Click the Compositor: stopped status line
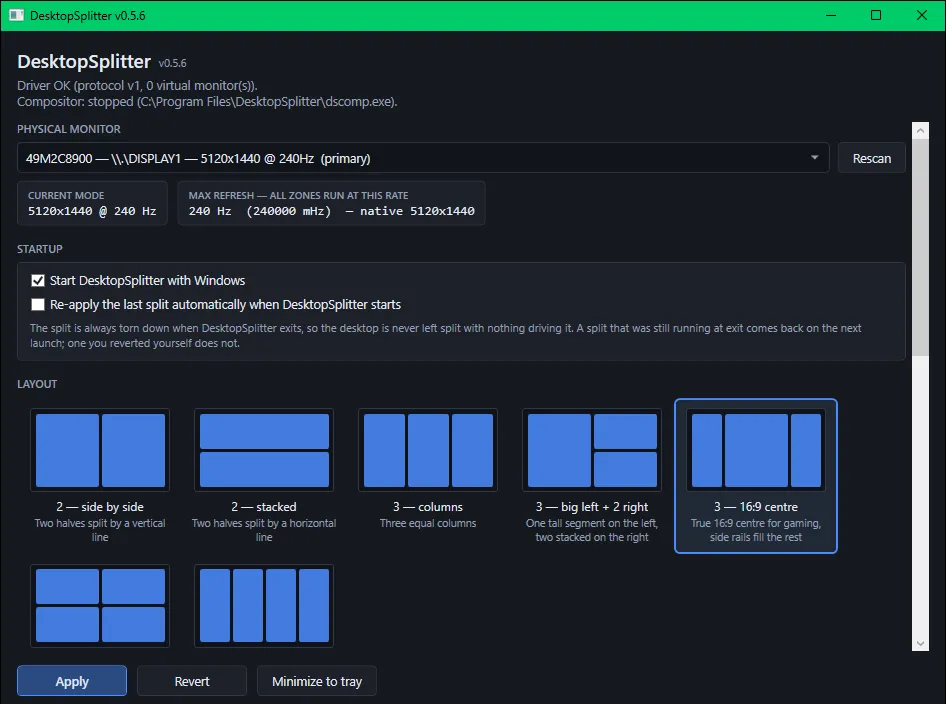 click(207, 101)
